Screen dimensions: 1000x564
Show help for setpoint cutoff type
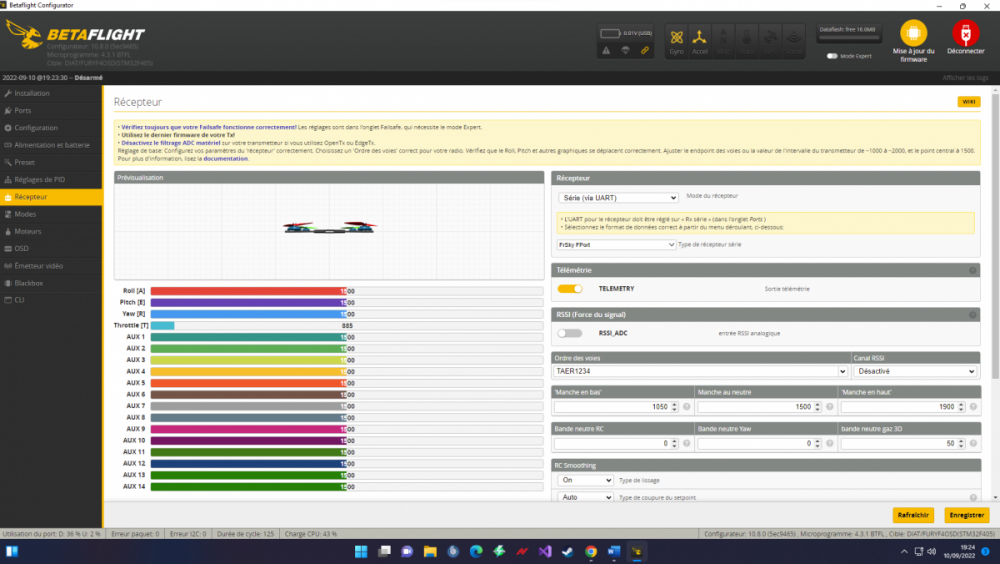[973, 497]
